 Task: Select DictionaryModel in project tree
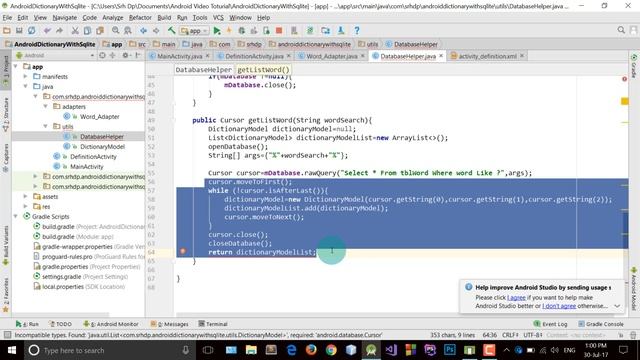102,147
